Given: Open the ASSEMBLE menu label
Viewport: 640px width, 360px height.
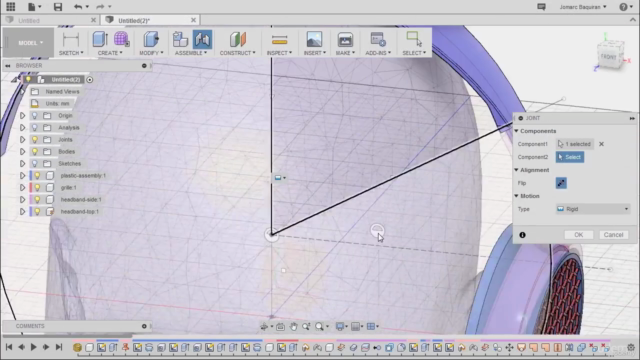Looking at the screenshot, I should (x=191, y=53).
